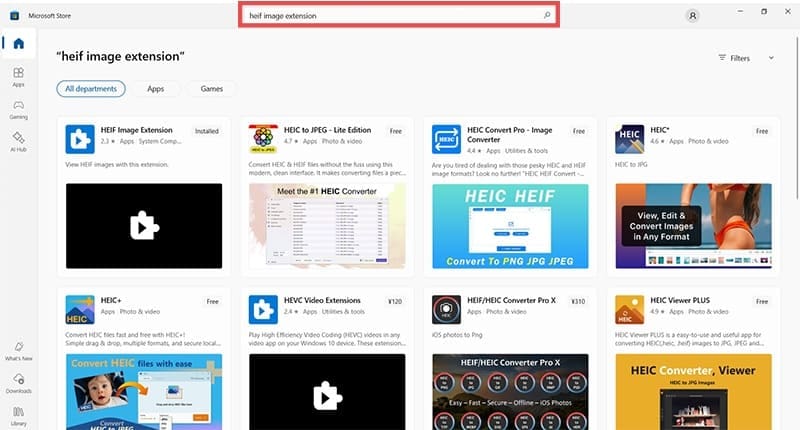Viewport: 800px width, 430px height.
Task: Click 'View HEIF images with this extension' text
Action: (117, 165)
